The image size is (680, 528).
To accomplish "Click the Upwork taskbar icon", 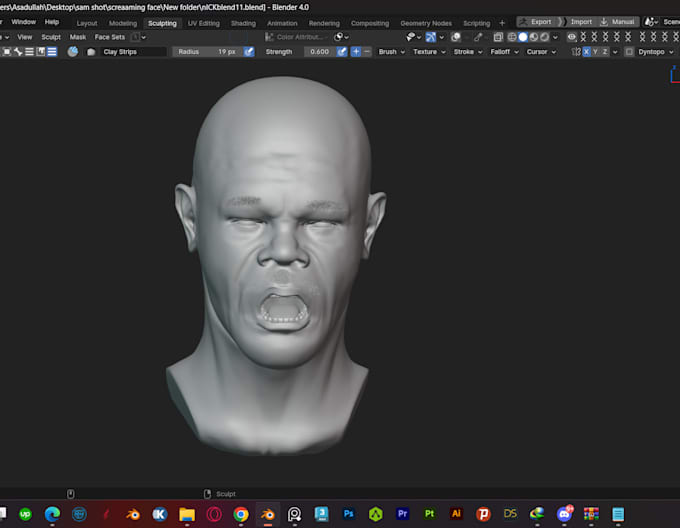I will 26,514.
